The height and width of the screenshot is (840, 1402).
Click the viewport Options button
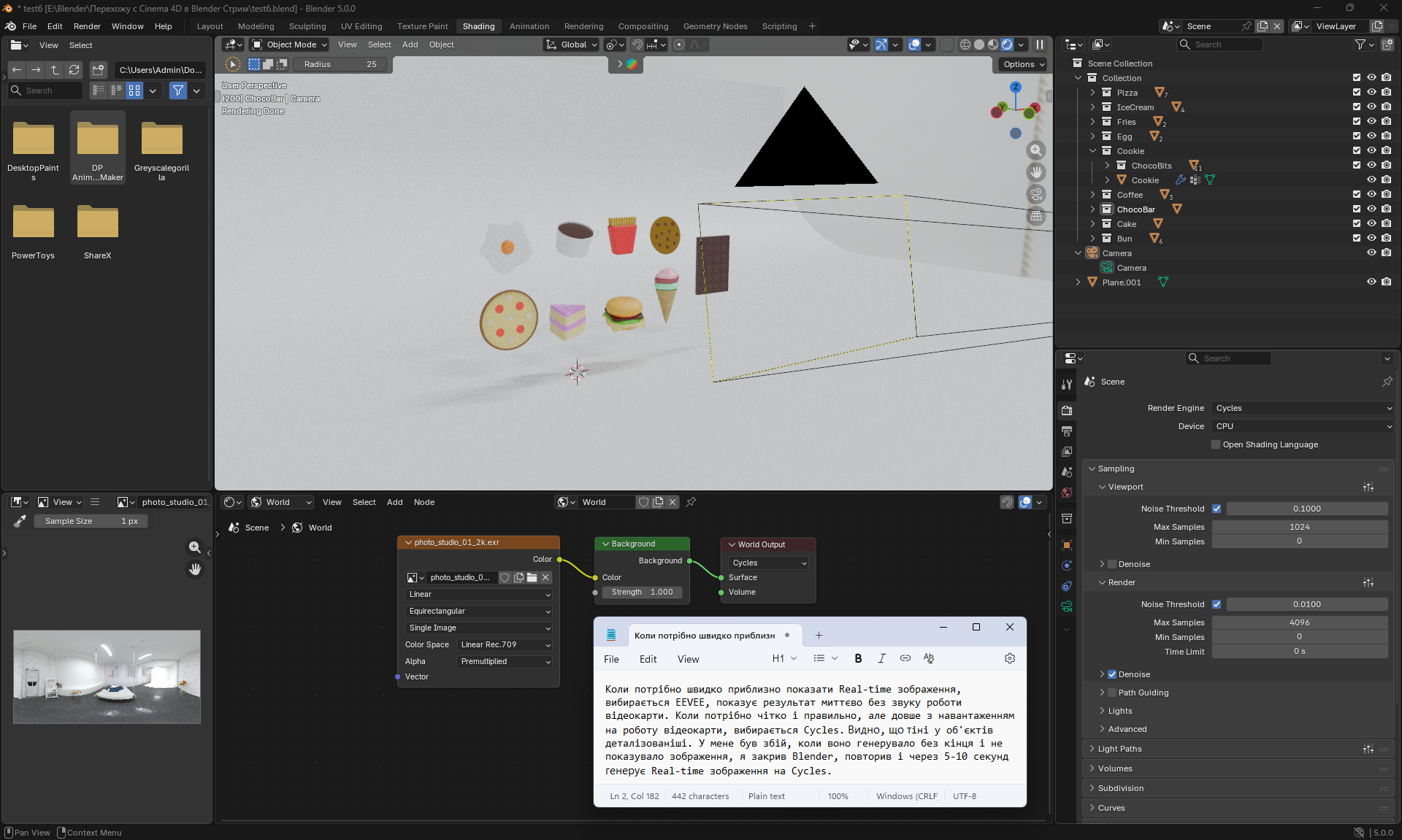(x=1024, y=64)
